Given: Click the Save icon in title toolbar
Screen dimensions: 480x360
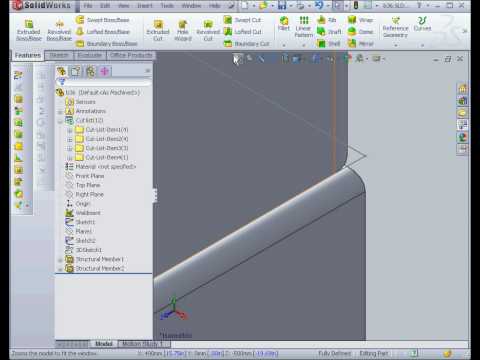Looking at the screenshot, I should (282, 5).
